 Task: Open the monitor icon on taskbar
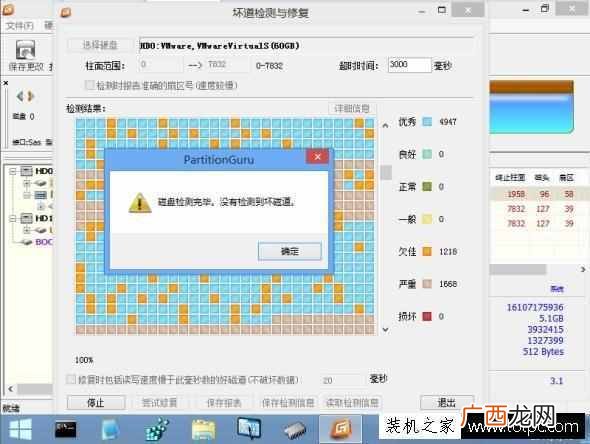[249, 428]
